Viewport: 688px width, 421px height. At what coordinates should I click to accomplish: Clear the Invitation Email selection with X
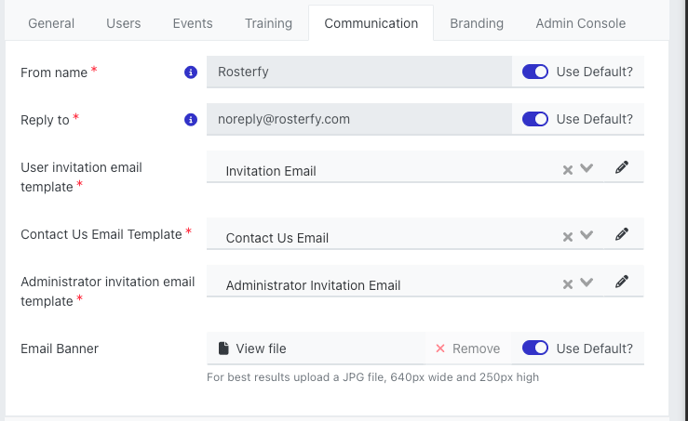(x=567, y=170)
